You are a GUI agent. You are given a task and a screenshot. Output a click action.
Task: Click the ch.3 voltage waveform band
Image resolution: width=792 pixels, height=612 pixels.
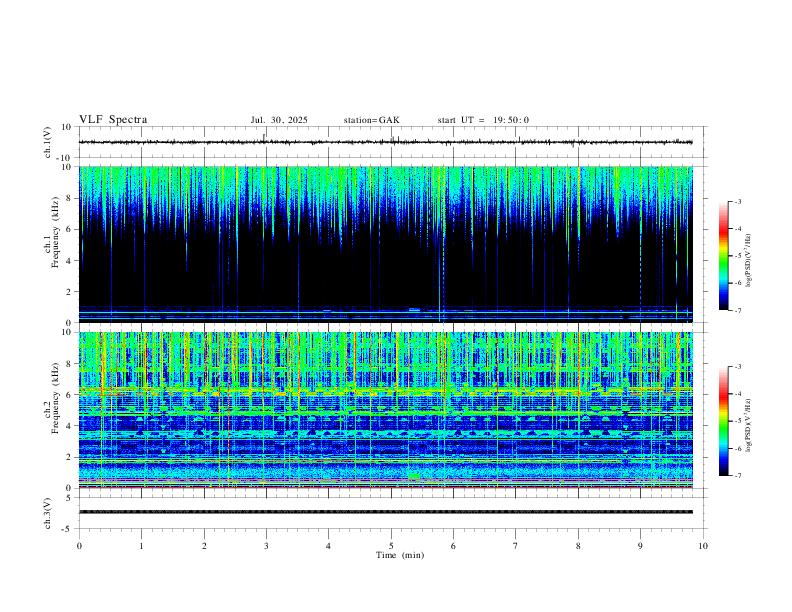point(385,512)
